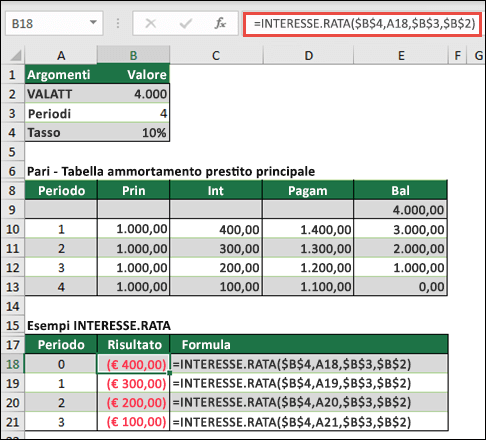Click the 100,00 interest cell in row 13

(x=216, y=287)
